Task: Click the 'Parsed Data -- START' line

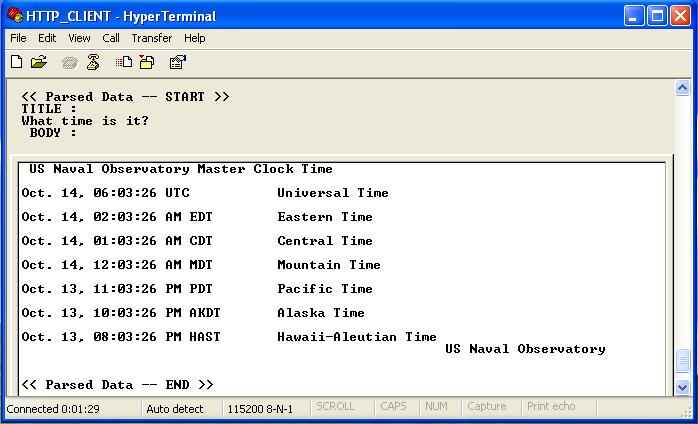Action: tap(126, 97)
